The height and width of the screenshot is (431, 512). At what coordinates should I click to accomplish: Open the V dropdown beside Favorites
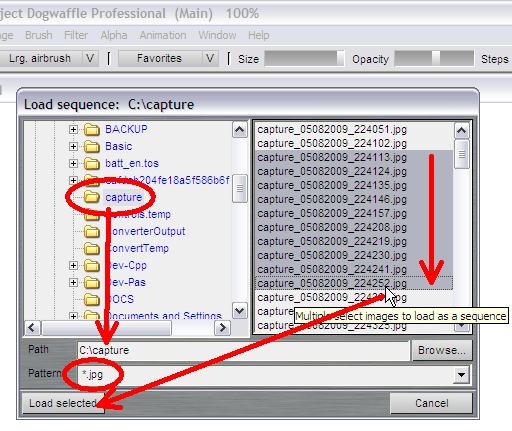pyautogui.click(x=210, y=58)
